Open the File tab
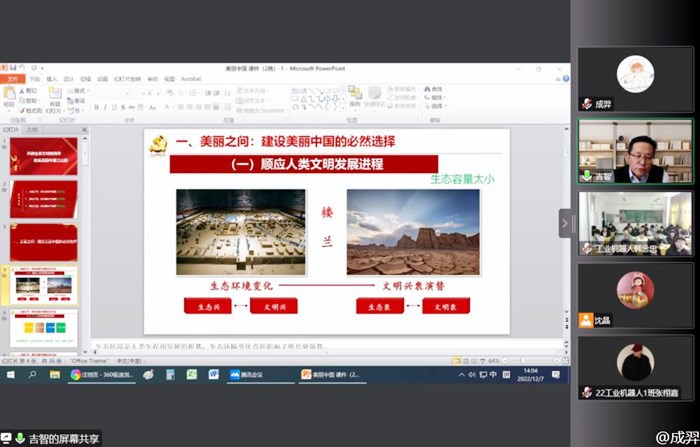The height and width of the screenshot is (447, 700). [x=12, y=78]
